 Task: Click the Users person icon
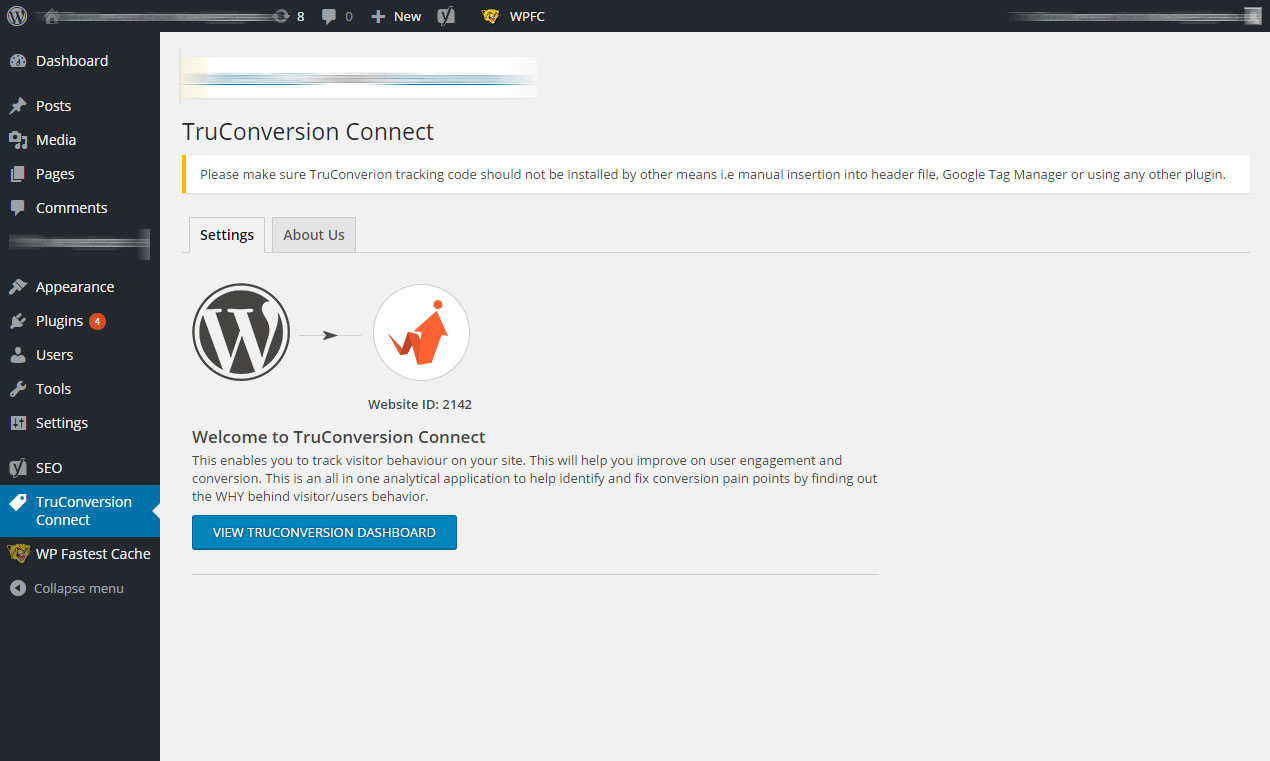pyautogui.click(x=18, y=355)
